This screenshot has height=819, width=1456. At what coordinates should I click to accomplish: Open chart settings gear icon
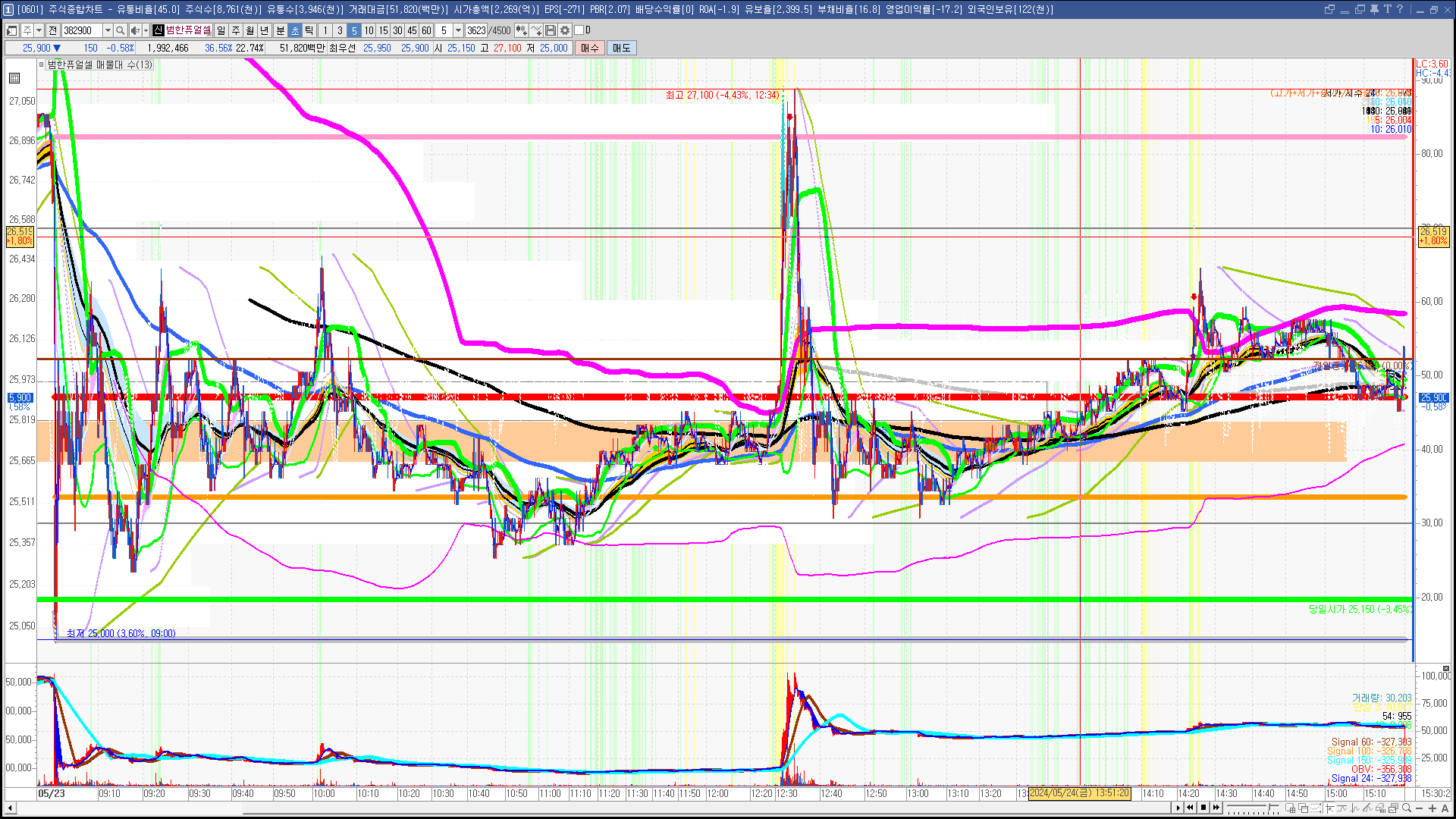[565, 30]
